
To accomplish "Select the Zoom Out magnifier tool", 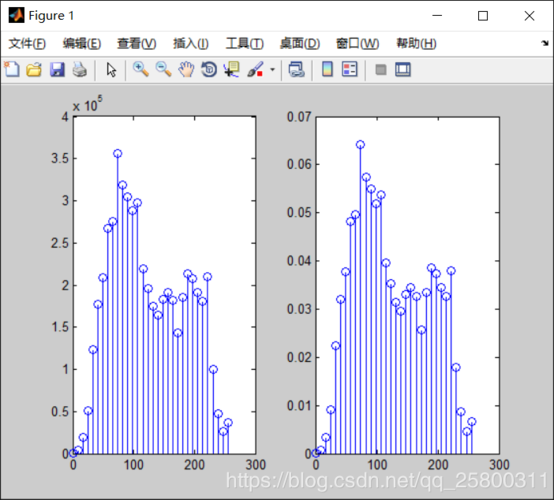I will 164,69.
